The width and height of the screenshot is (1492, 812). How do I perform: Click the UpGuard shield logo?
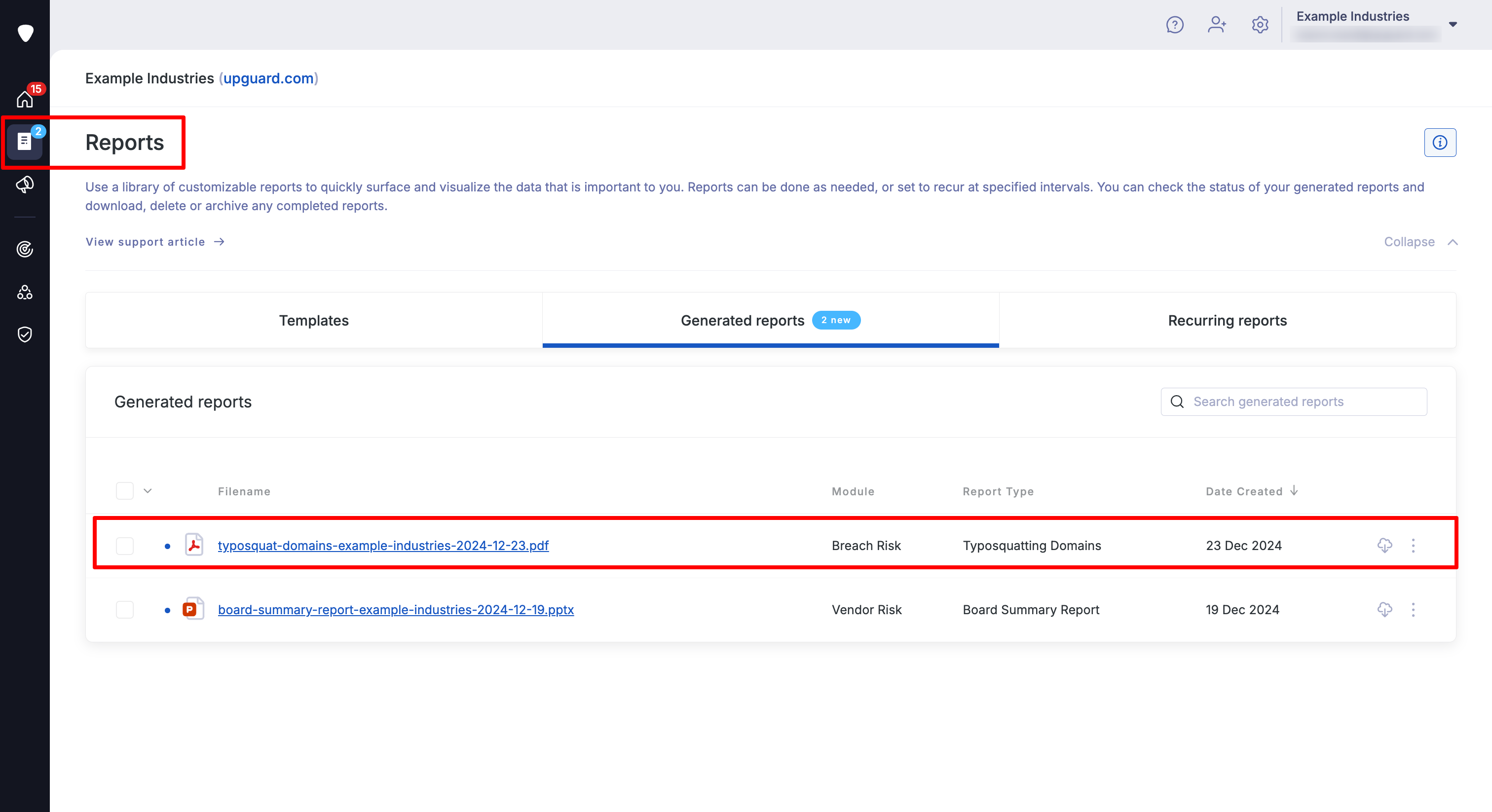point(25,33)
